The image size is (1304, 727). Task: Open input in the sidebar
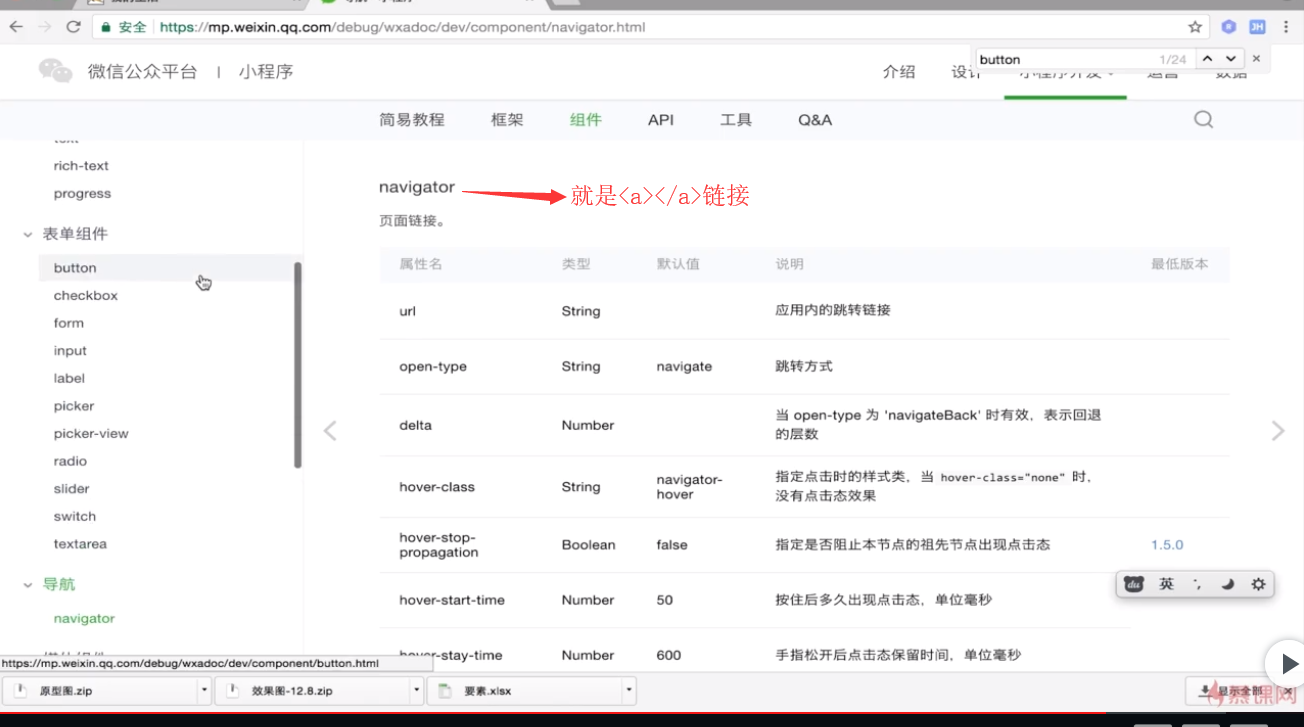click(x=70, y=351)
